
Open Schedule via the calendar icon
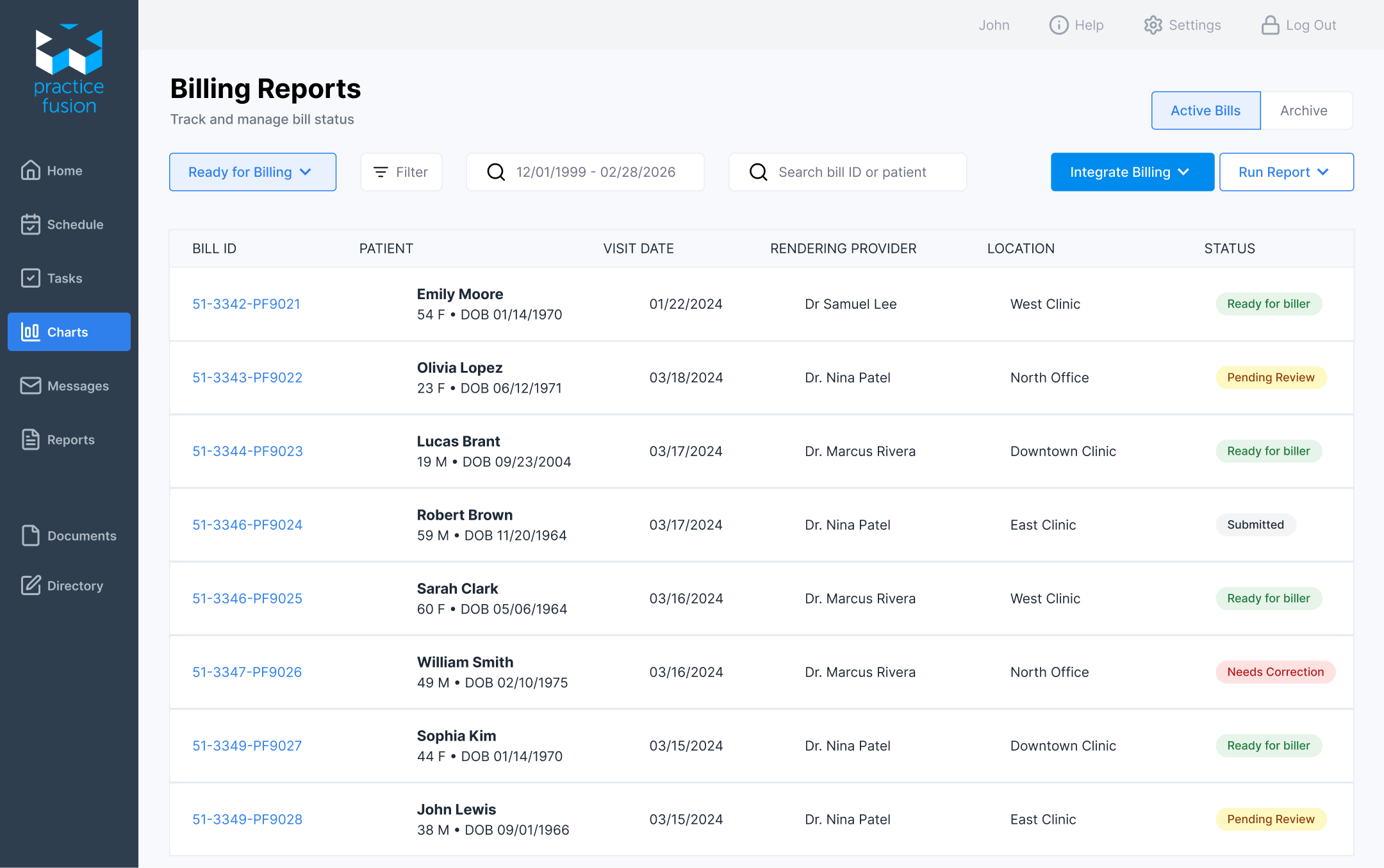coord(30,224)
